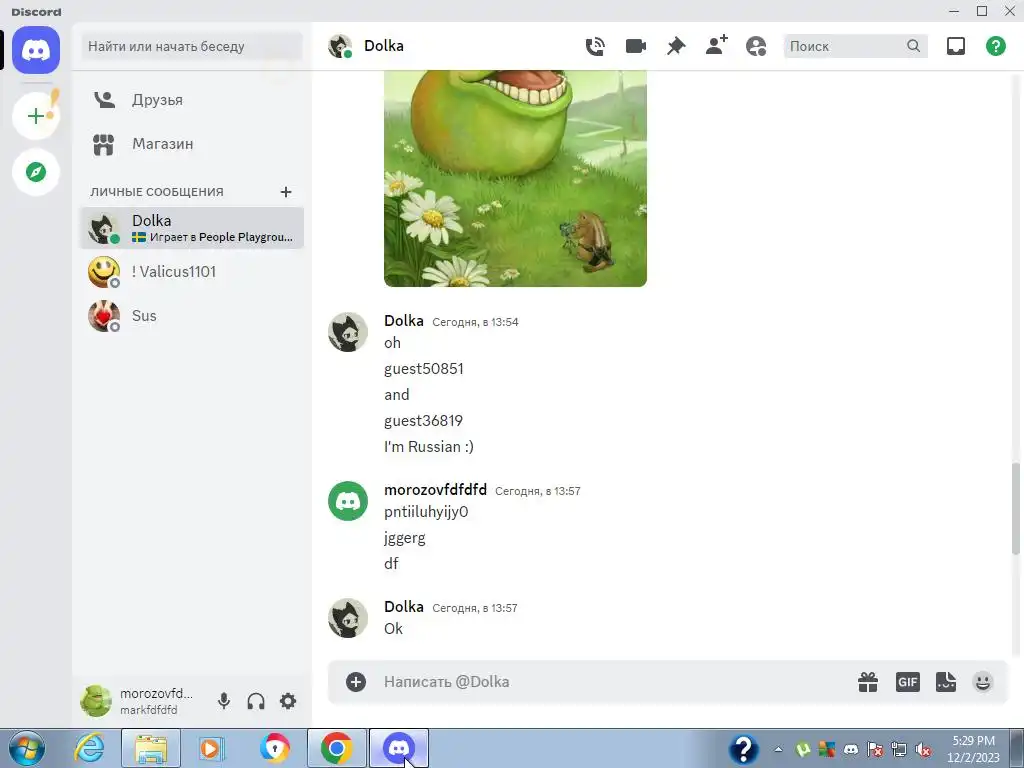
Task: Click message text guest36819
Action: [x=424, y=421]
